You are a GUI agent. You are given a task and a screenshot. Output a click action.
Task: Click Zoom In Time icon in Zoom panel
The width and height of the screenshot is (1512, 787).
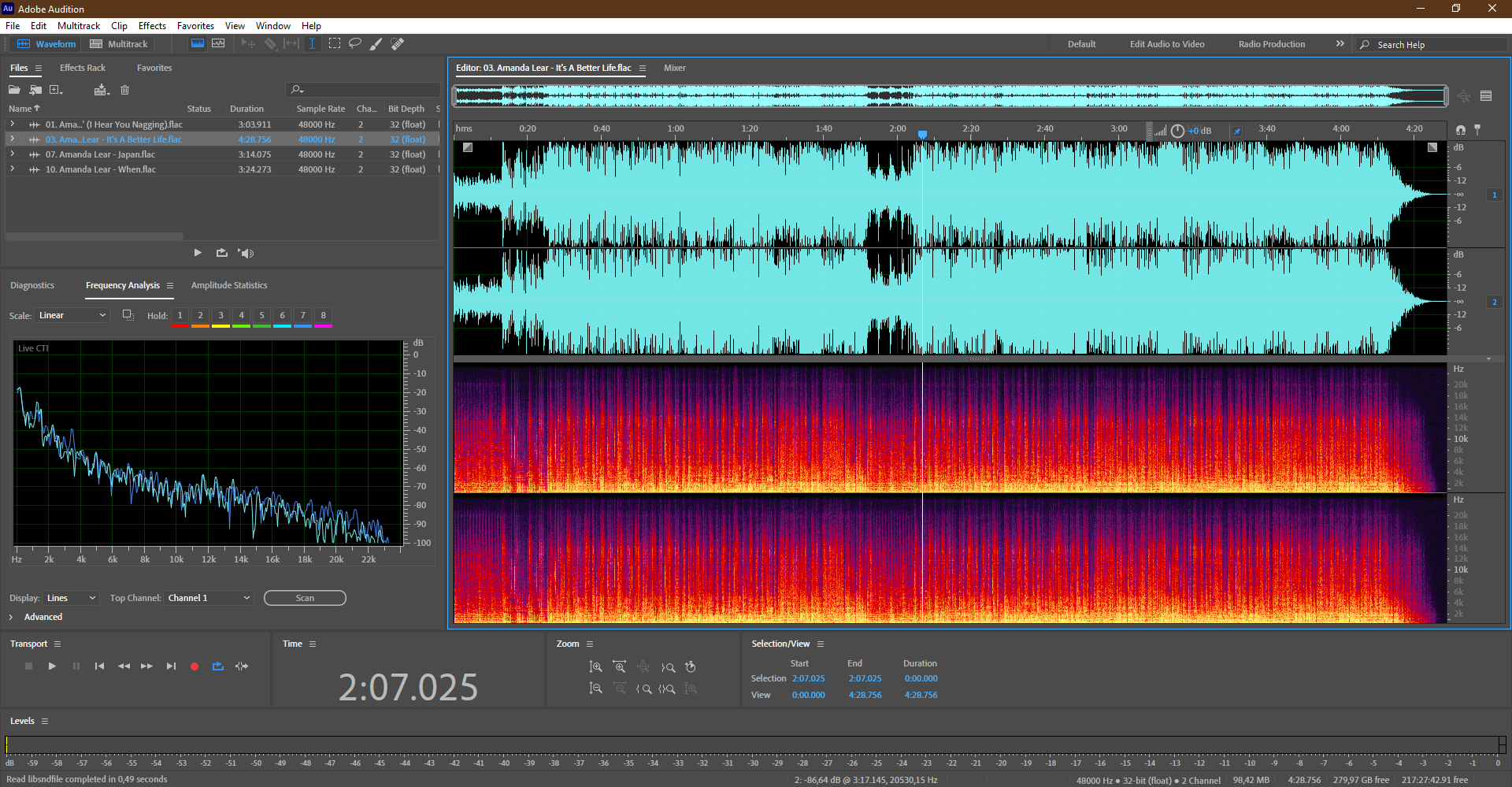[x=620, y=667]
